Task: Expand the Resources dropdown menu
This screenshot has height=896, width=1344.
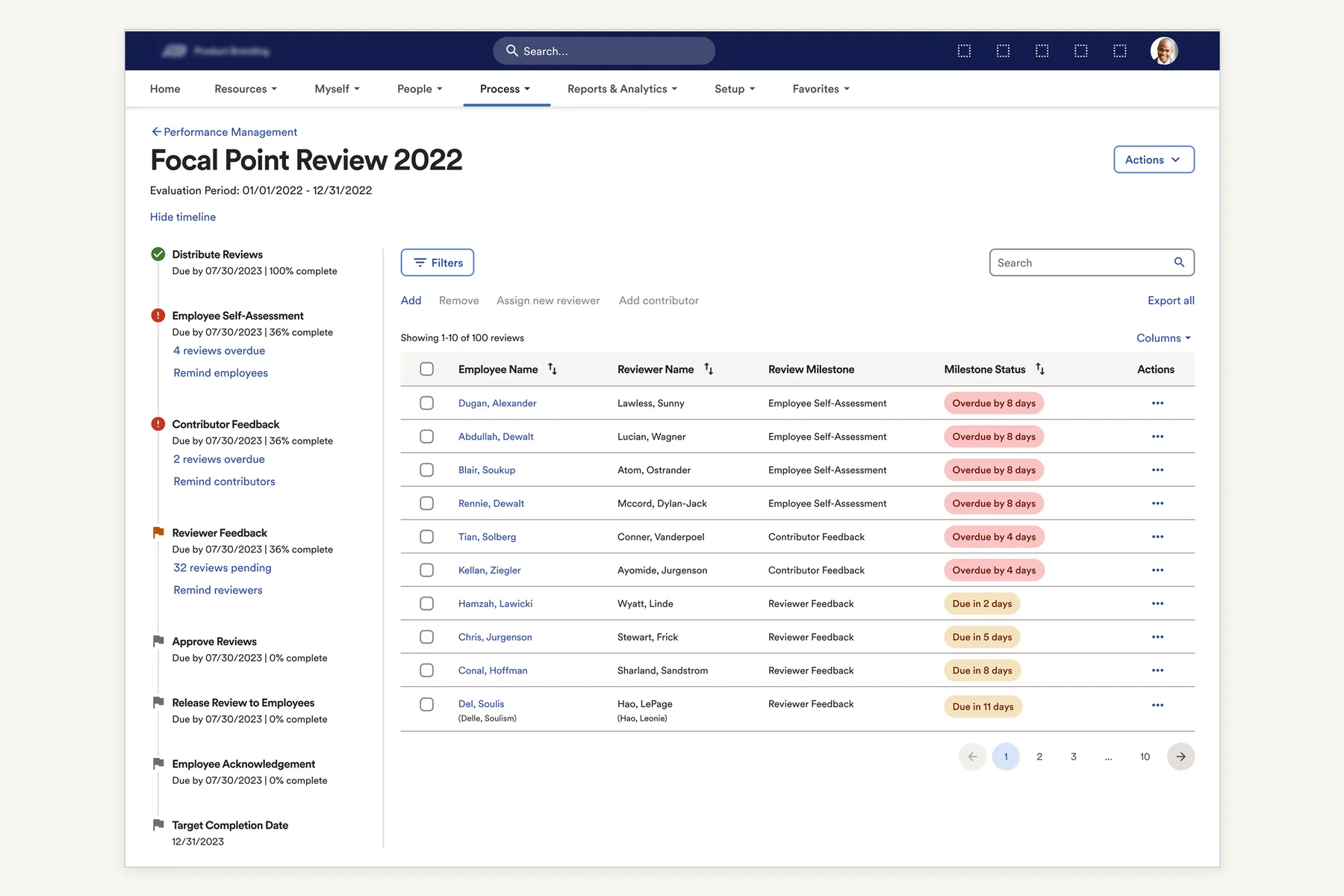Action: tap(246, 89)
